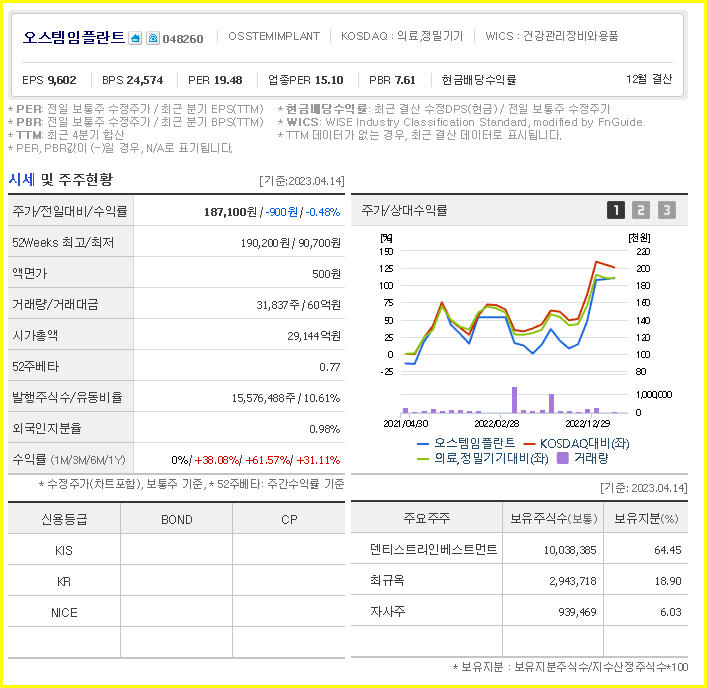Viewport: 707px width, 688px height.
Task: Switch to chart tab 2
Action: (x=641, y=210)
